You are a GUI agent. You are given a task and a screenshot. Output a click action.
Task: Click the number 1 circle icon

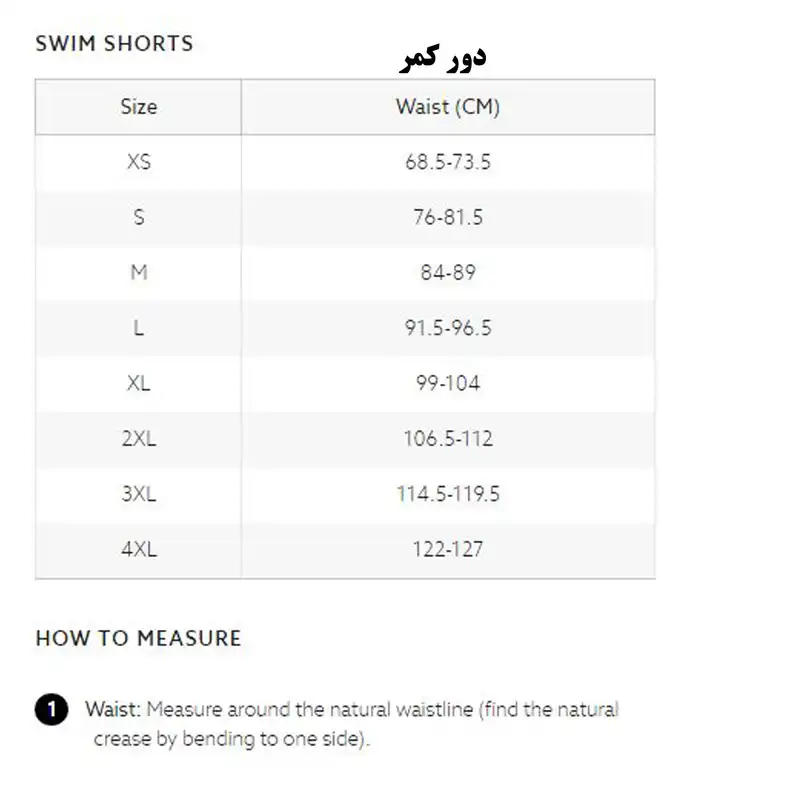click(51, 710)
